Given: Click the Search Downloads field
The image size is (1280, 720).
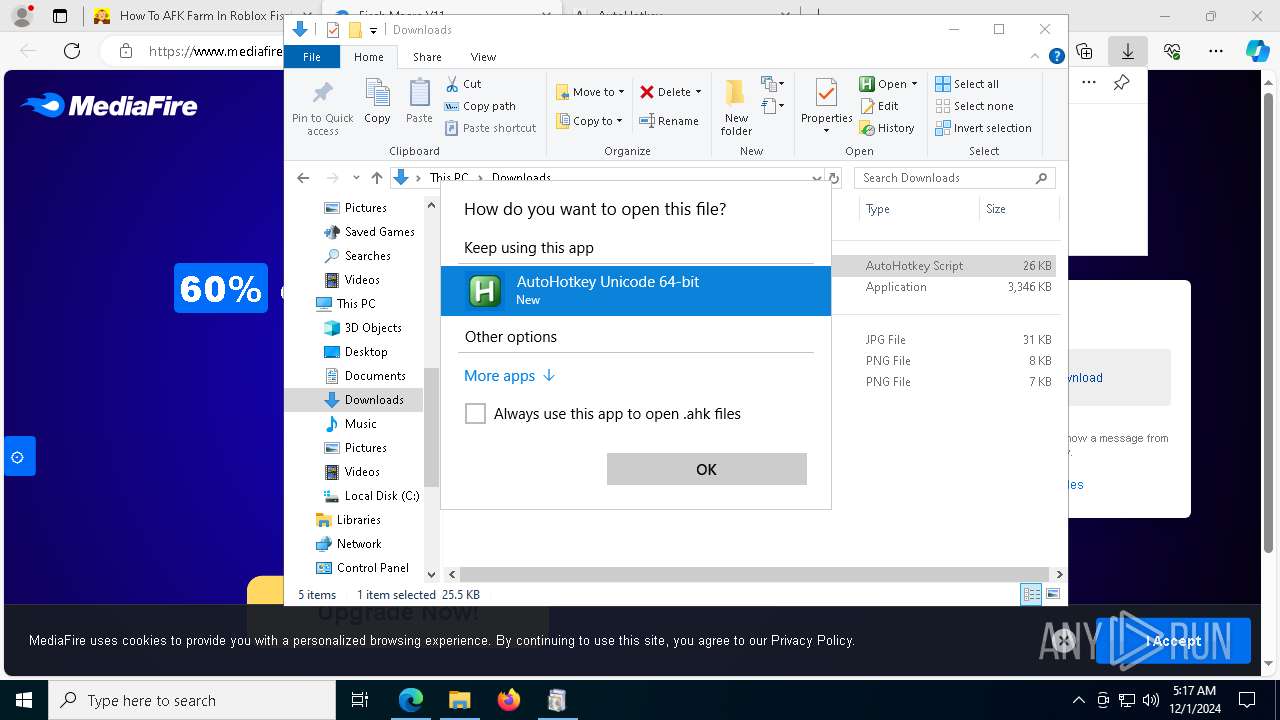Looking at the screenshot, I should 955,178.
